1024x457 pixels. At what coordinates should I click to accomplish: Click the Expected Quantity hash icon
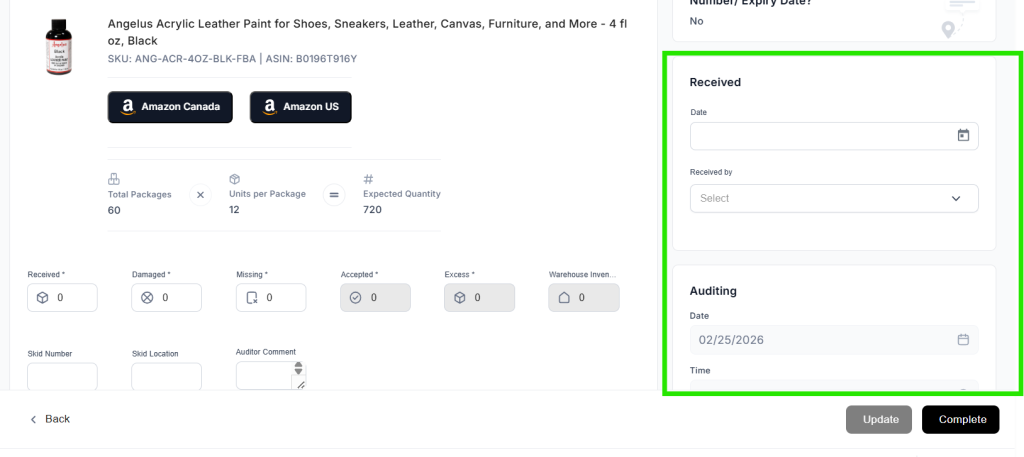[x=368, y=179]
